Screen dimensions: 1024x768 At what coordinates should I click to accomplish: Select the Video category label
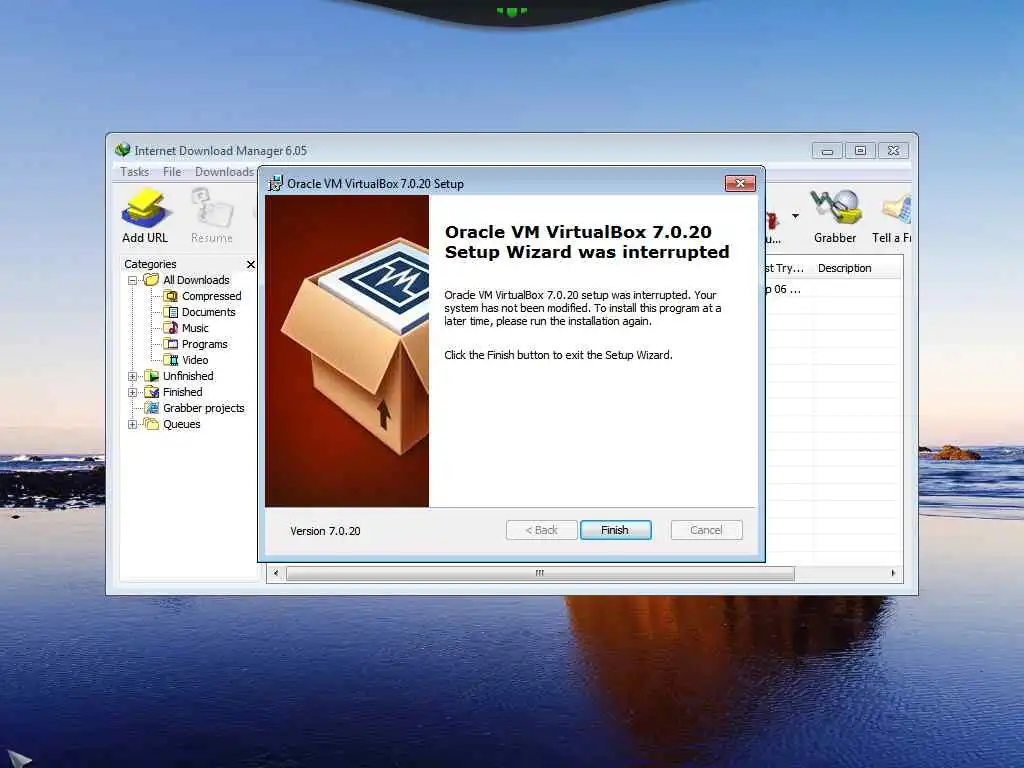[195, 360]
